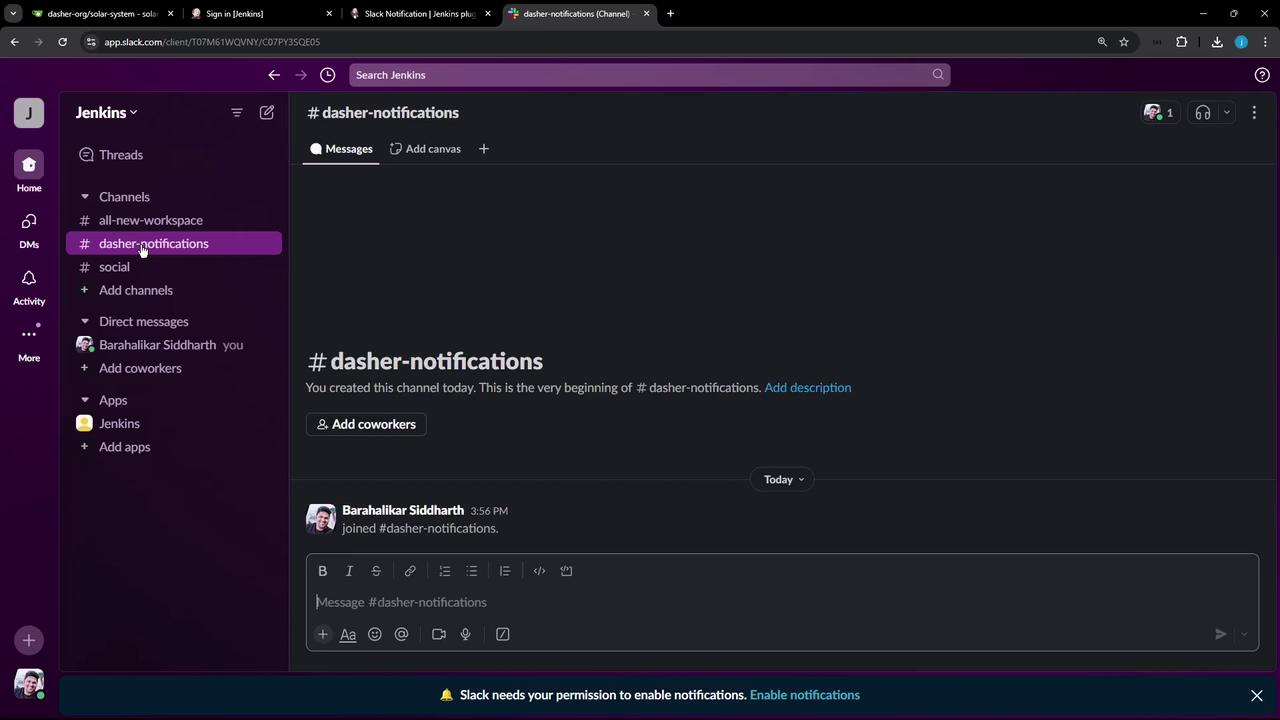Collapse the Channels section

point(85,197)
